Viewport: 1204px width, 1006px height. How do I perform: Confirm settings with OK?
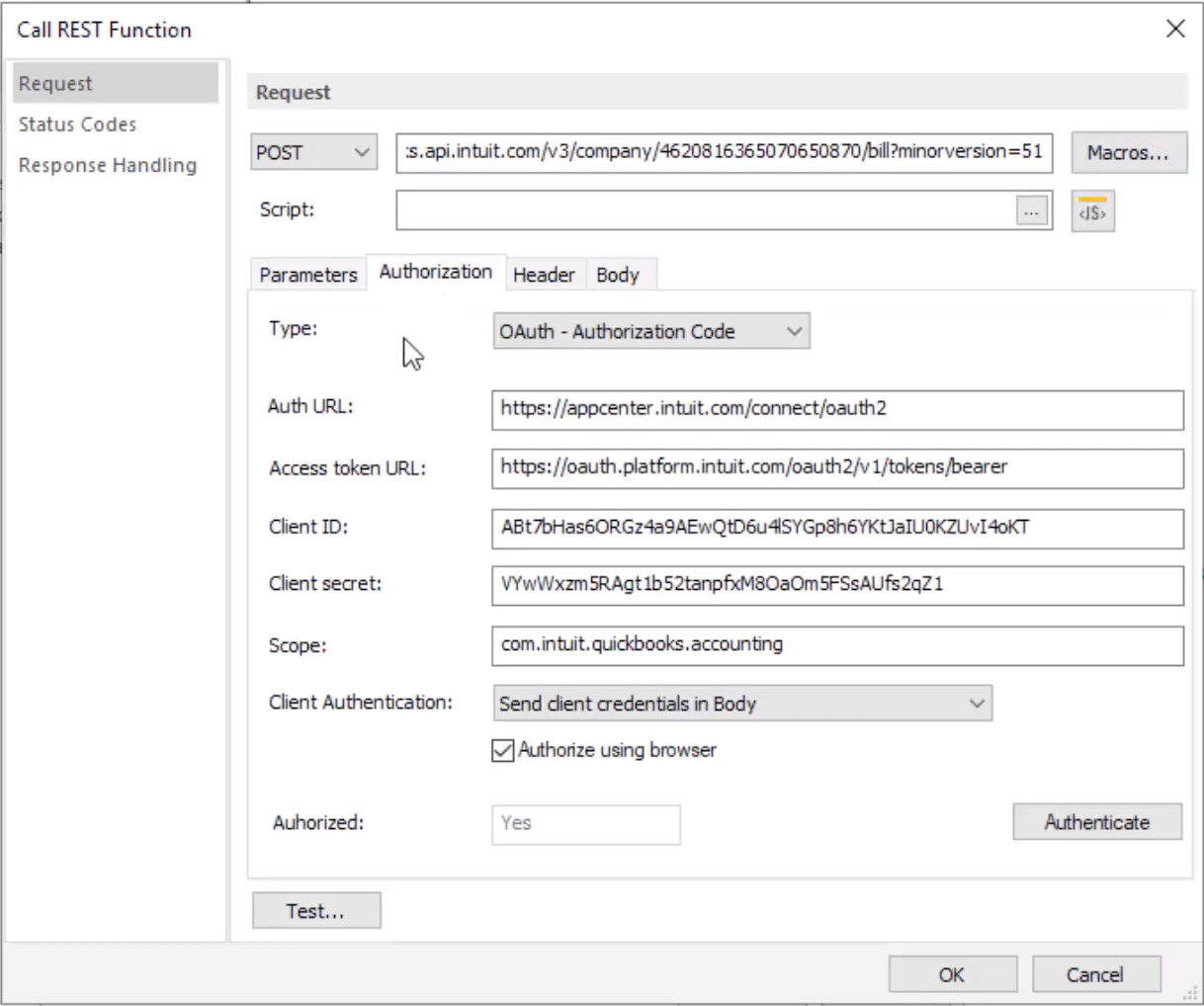pyautogui.click(x=952, y=973)
